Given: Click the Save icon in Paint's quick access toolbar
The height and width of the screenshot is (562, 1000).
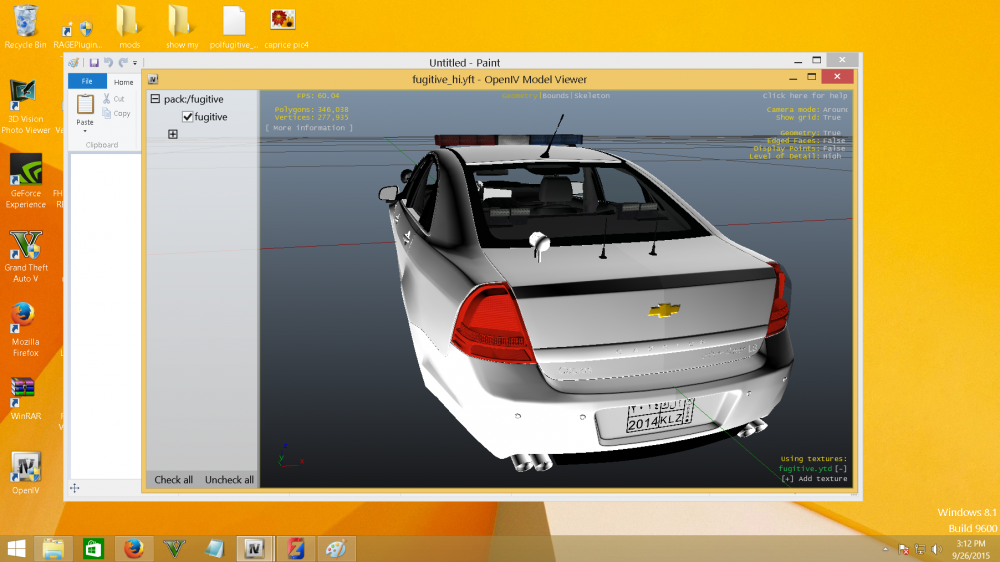Looking at the screenshot, I should pos(94,63).
